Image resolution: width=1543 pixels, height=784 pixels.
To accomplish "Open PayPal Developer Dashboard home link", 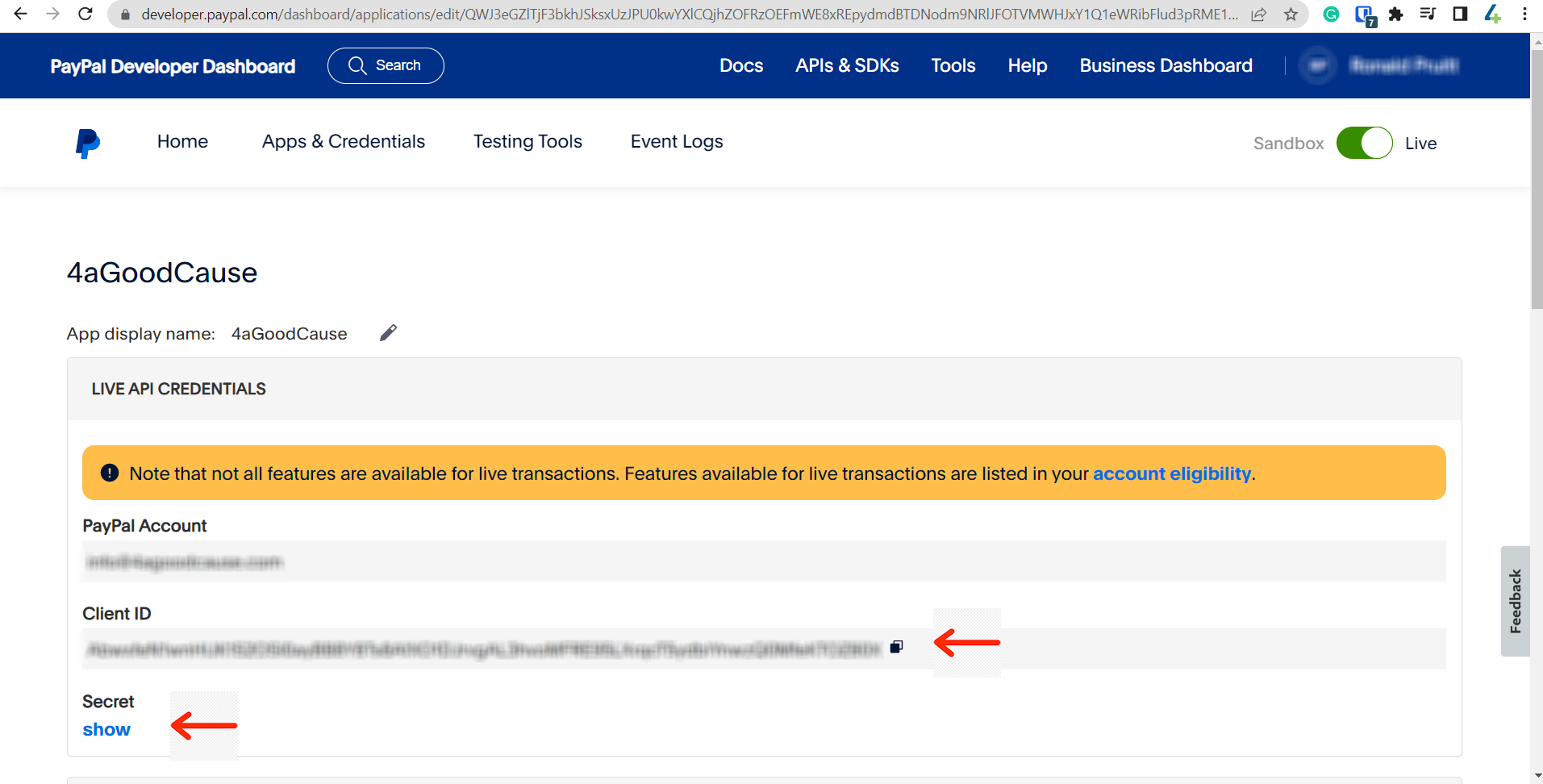I will (x=173, y=66).
